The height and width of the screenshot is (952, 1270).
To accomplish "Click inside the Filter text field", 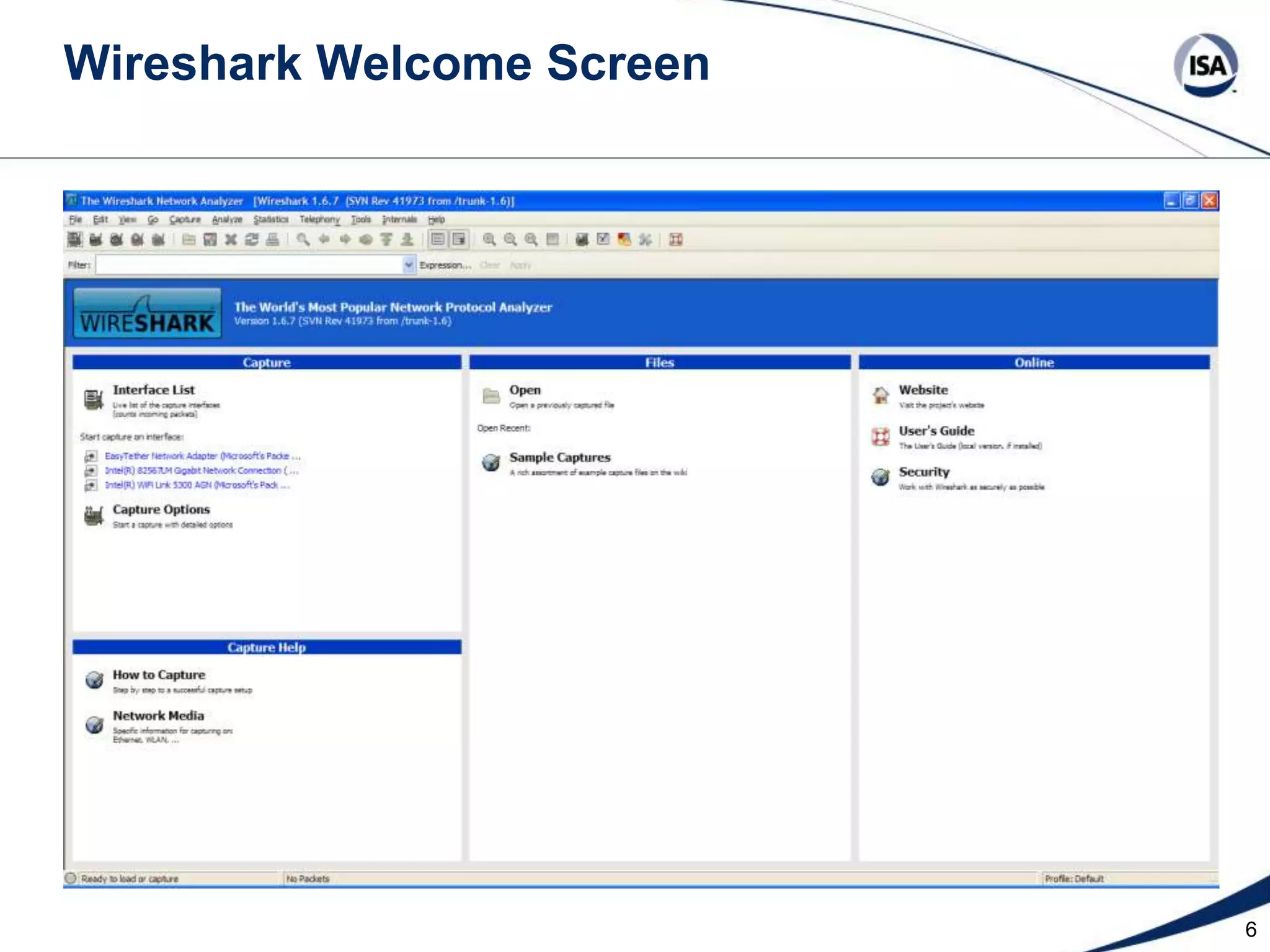I will point(248,265).
